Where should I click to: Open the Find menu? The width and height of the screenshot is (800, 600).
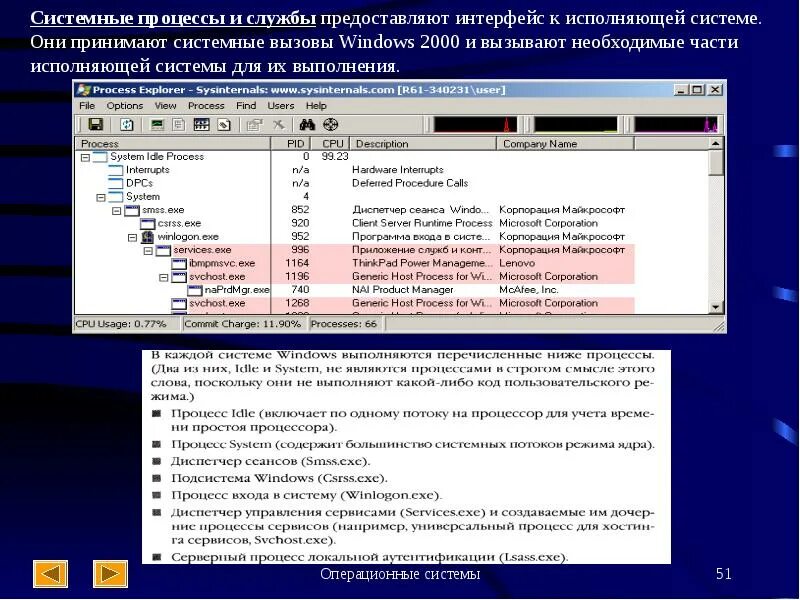pyautogui.click(x=246, y=106)
